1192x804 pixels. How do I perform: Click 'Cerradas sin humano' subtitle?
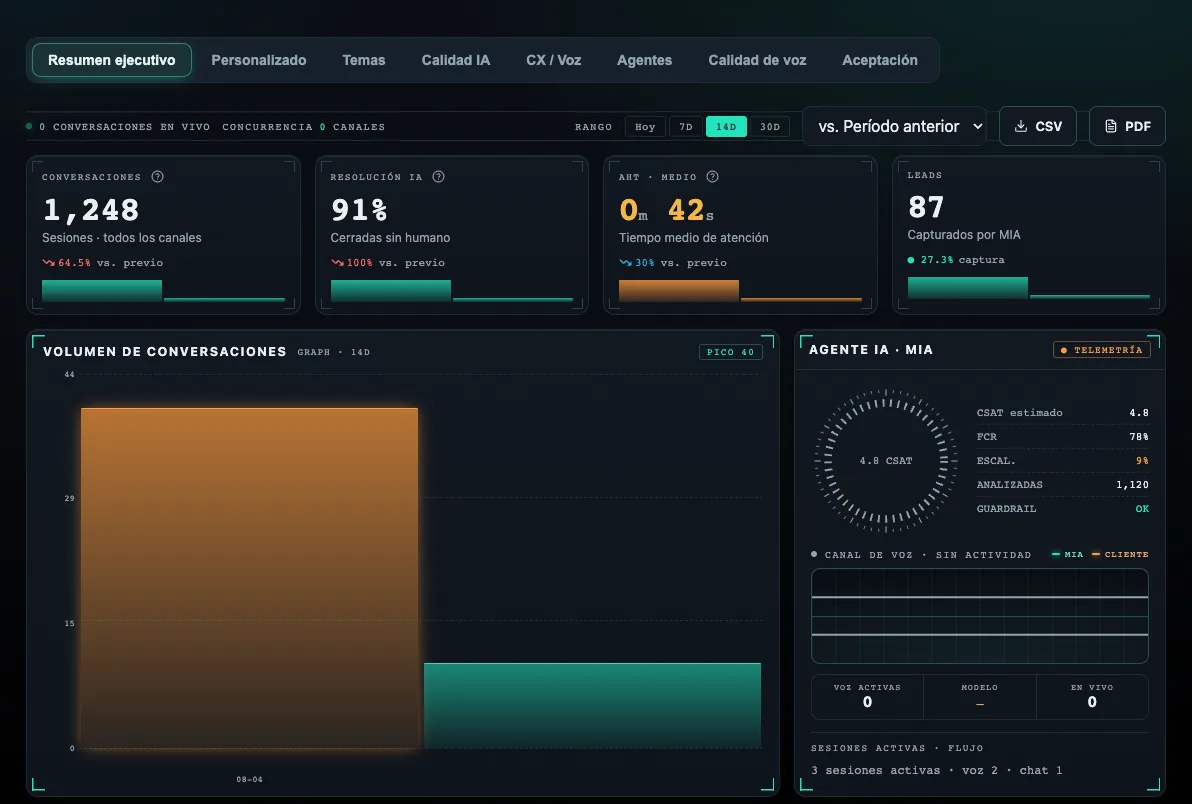click(390, 238)
